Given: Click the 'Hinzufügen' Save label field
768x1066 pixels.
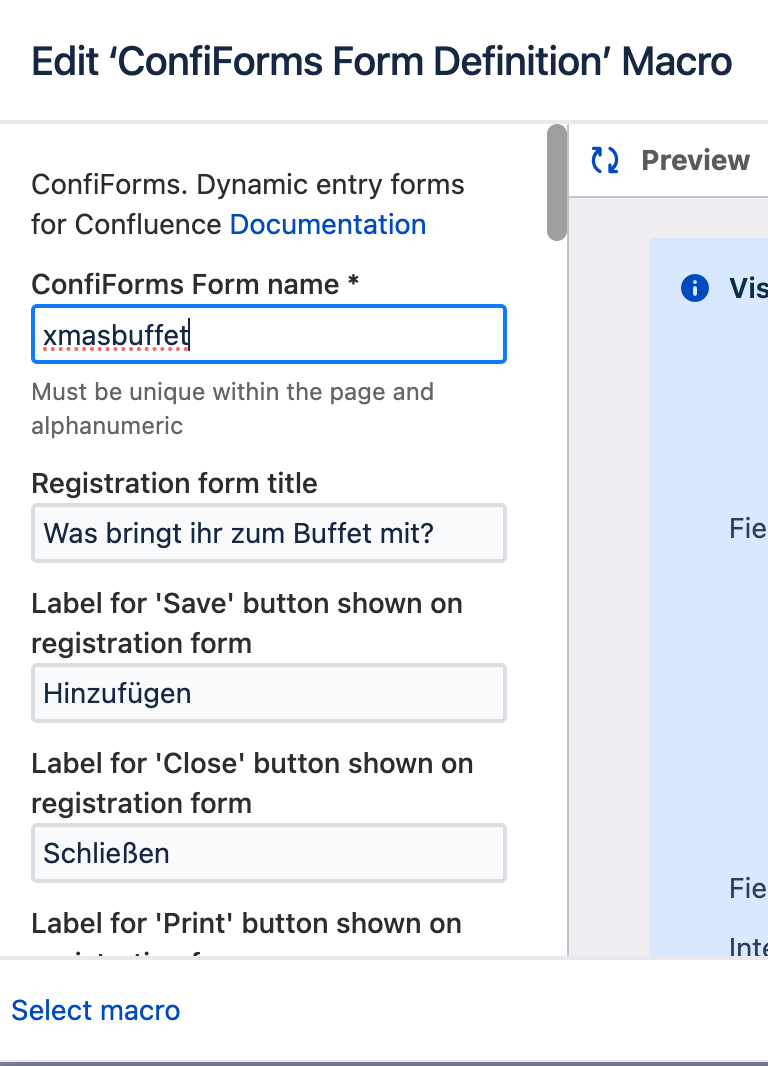Looking at the screenshot, I should pyautogui.click(x=268, y=693).
